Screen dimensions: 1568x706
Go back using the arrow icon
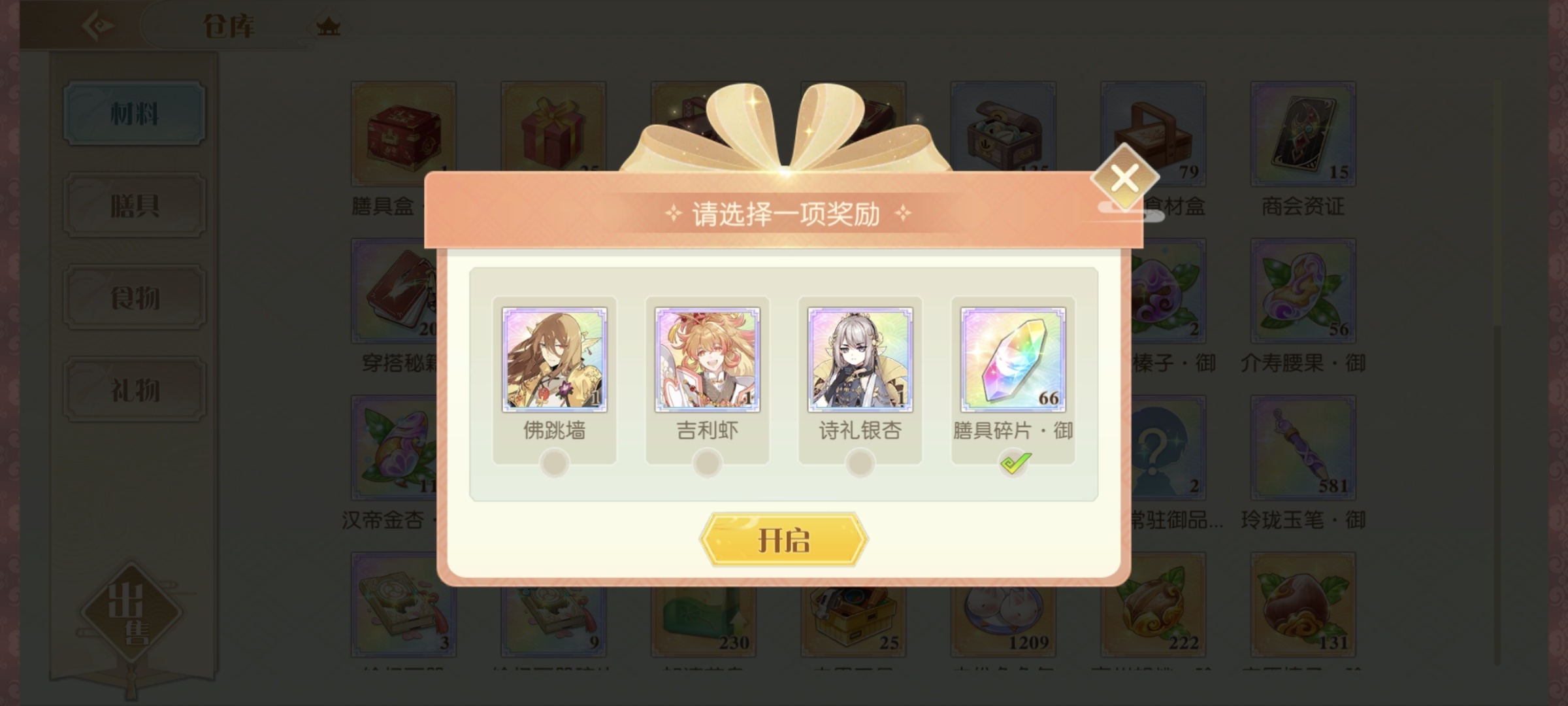pos(98,26)
